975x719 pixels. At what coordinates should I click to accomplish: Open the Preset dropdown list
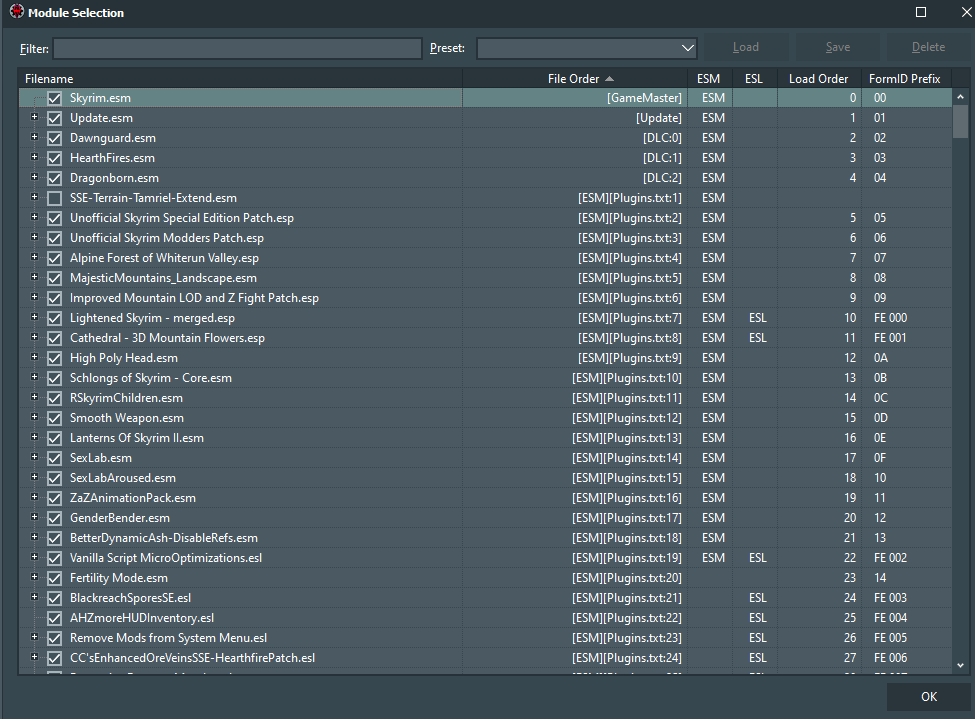687,48
